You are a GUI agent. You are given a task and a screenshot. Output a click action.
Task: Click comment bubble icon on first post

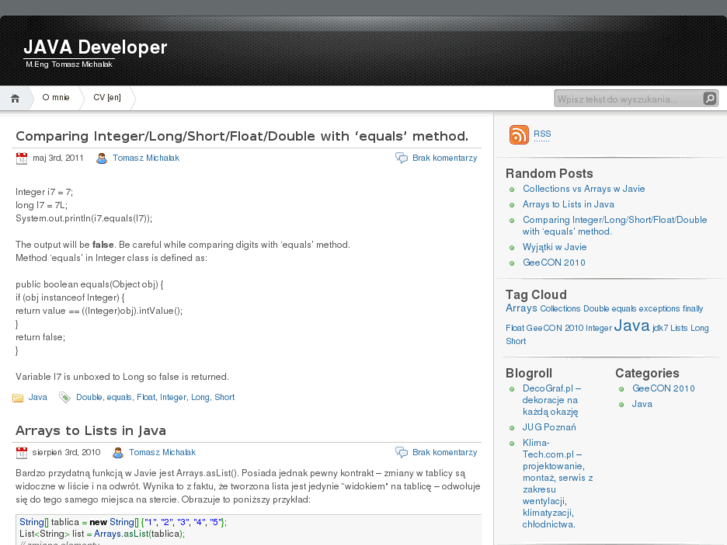click(x=401, y=158)
